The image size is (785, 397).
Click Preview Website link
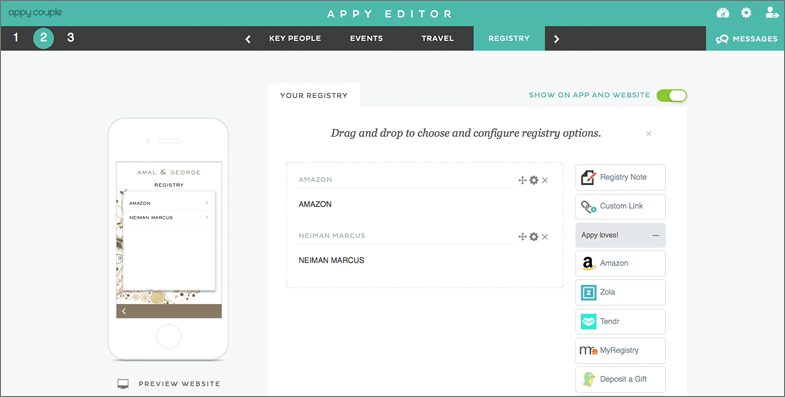click(179, 384)
